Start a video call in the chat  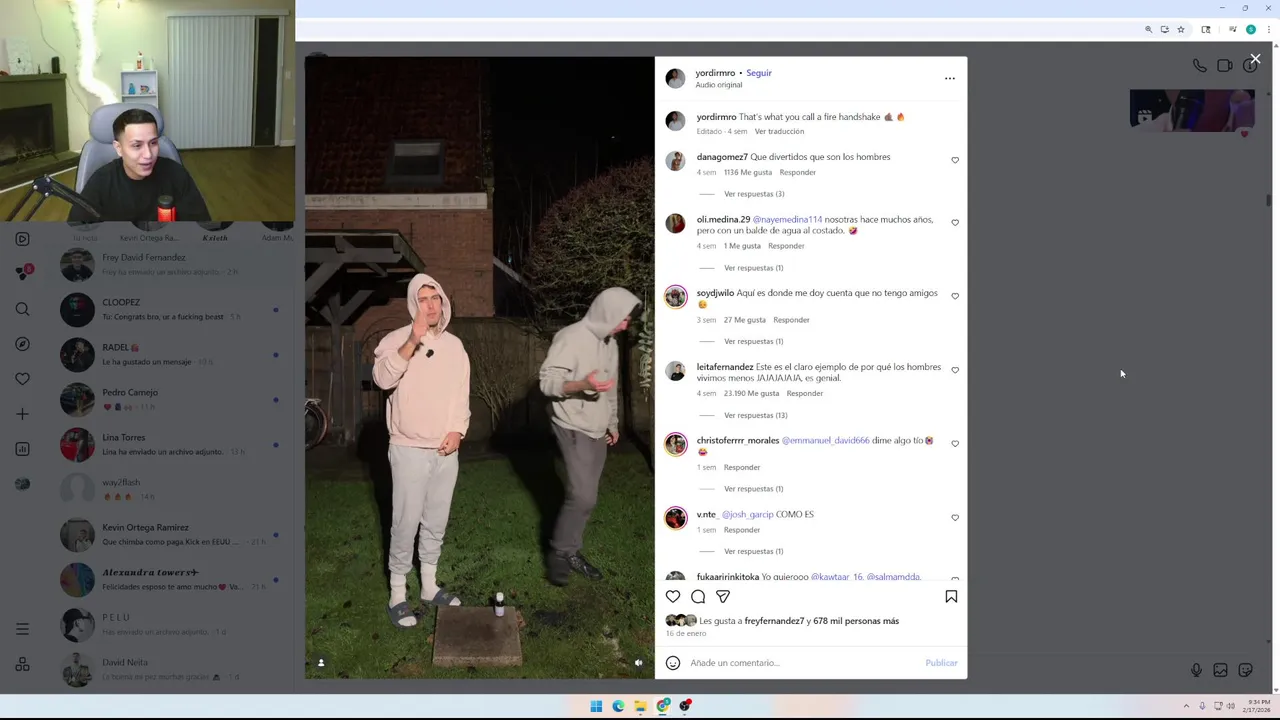1224,66
